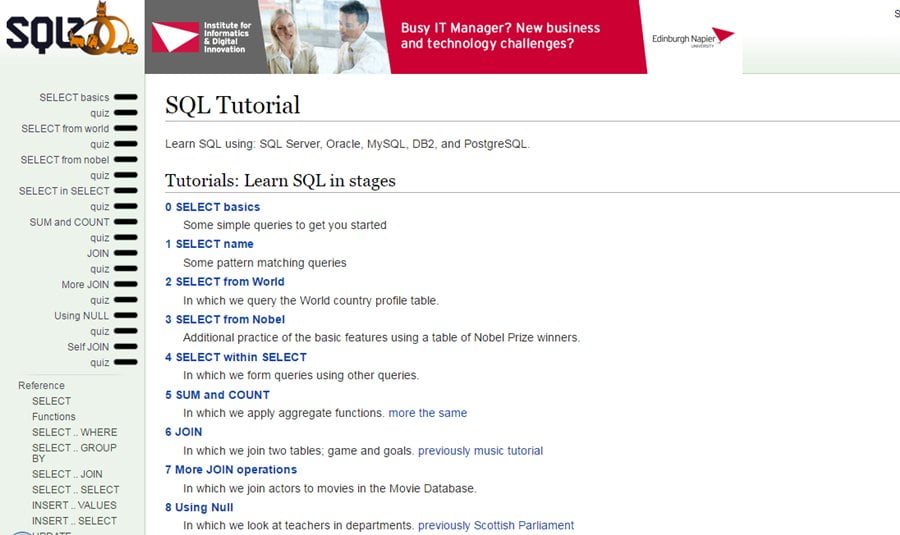Image resolution: width=900 pixels, height=535 pixels.
Task: Click progress bar beside sidebar JOIN
Action: [x=126, y=253]
